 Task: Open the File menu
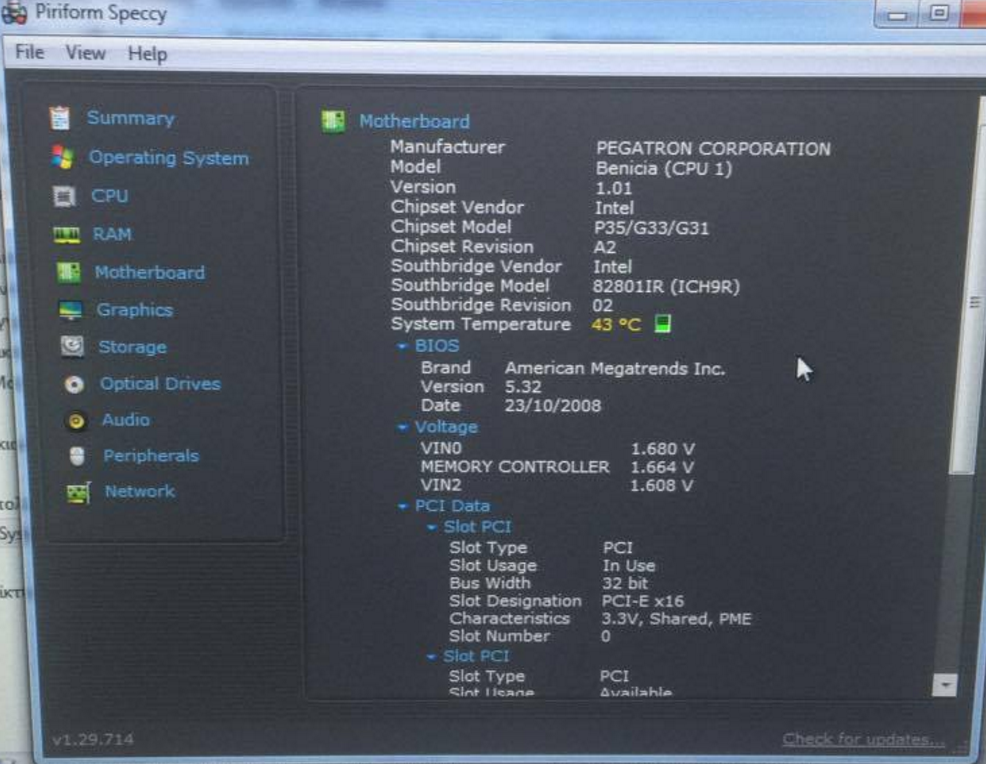pyautogui.click(x=30, y=52)
